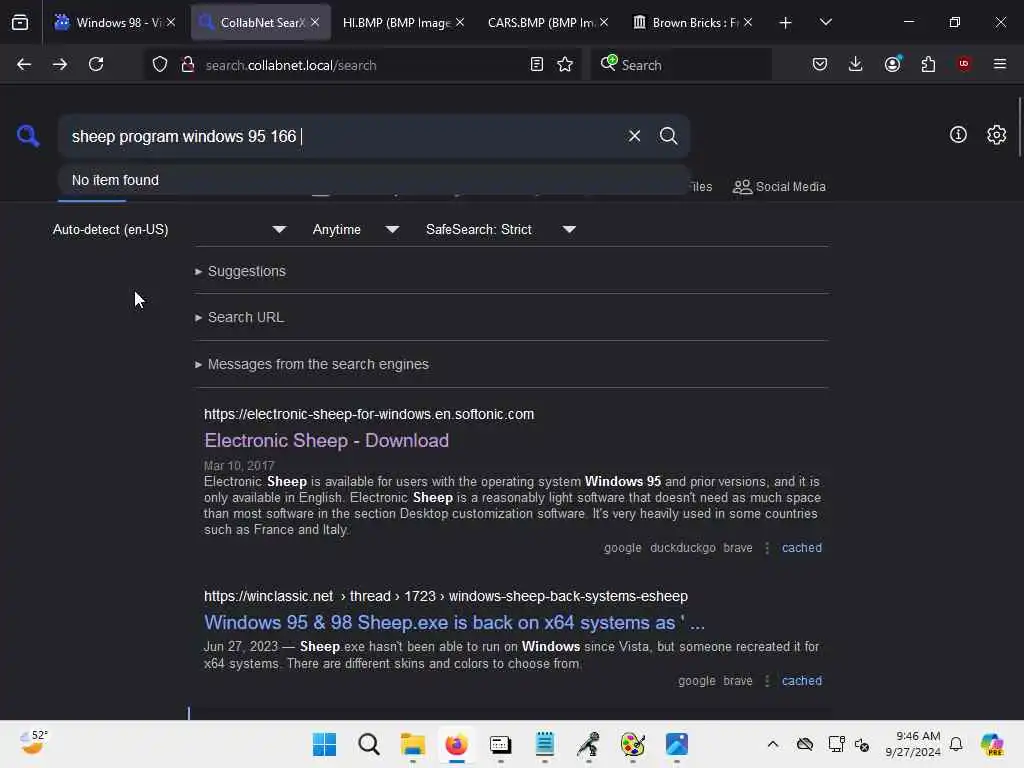Open the Copilot icon in taskbar
The width and height of the screenshot is (1024, 768).
(x=991, y=744)
